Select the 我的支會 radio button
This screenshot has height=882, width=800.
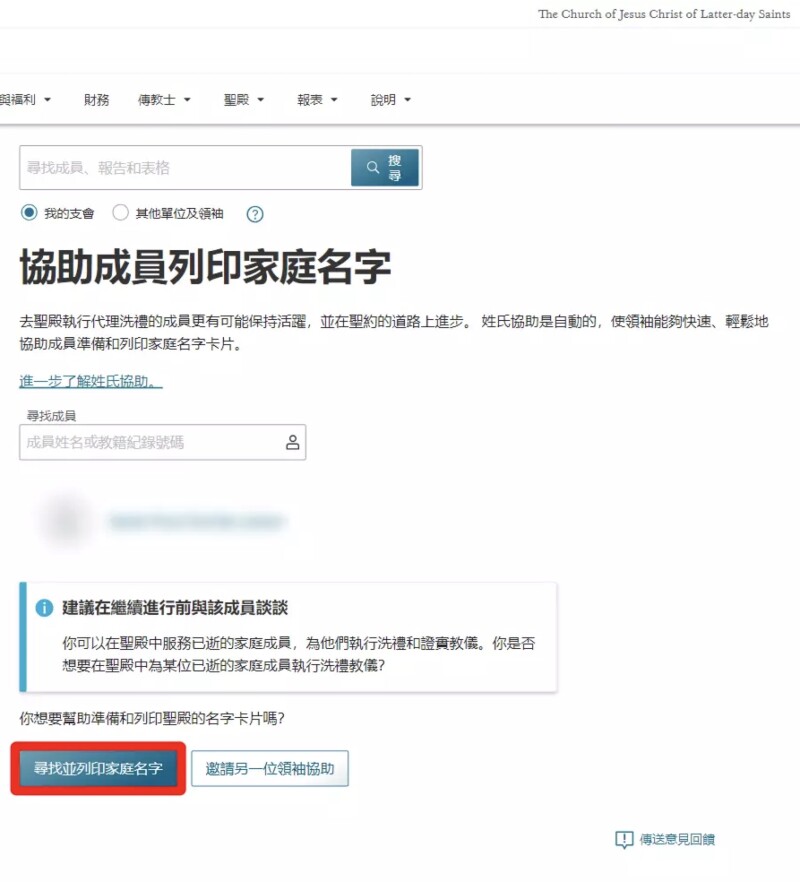pos(29,213)
